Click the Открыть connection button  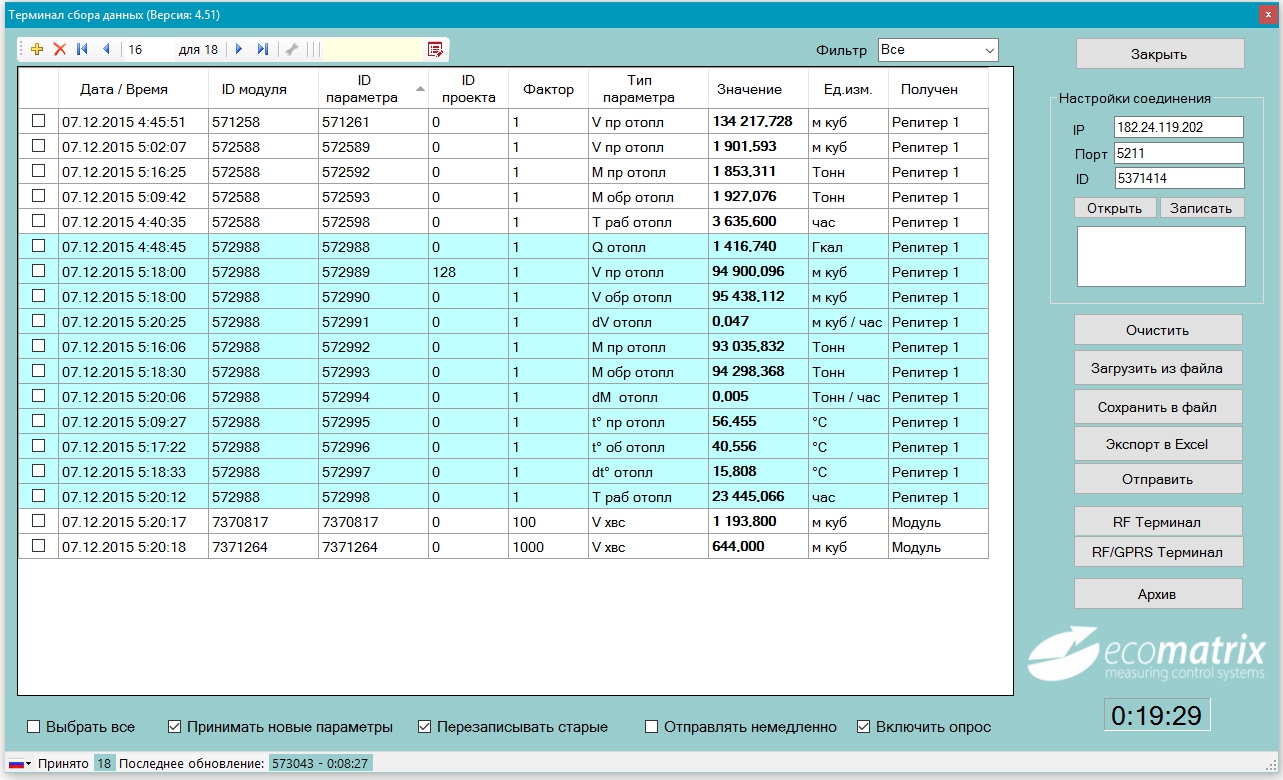1115,208
